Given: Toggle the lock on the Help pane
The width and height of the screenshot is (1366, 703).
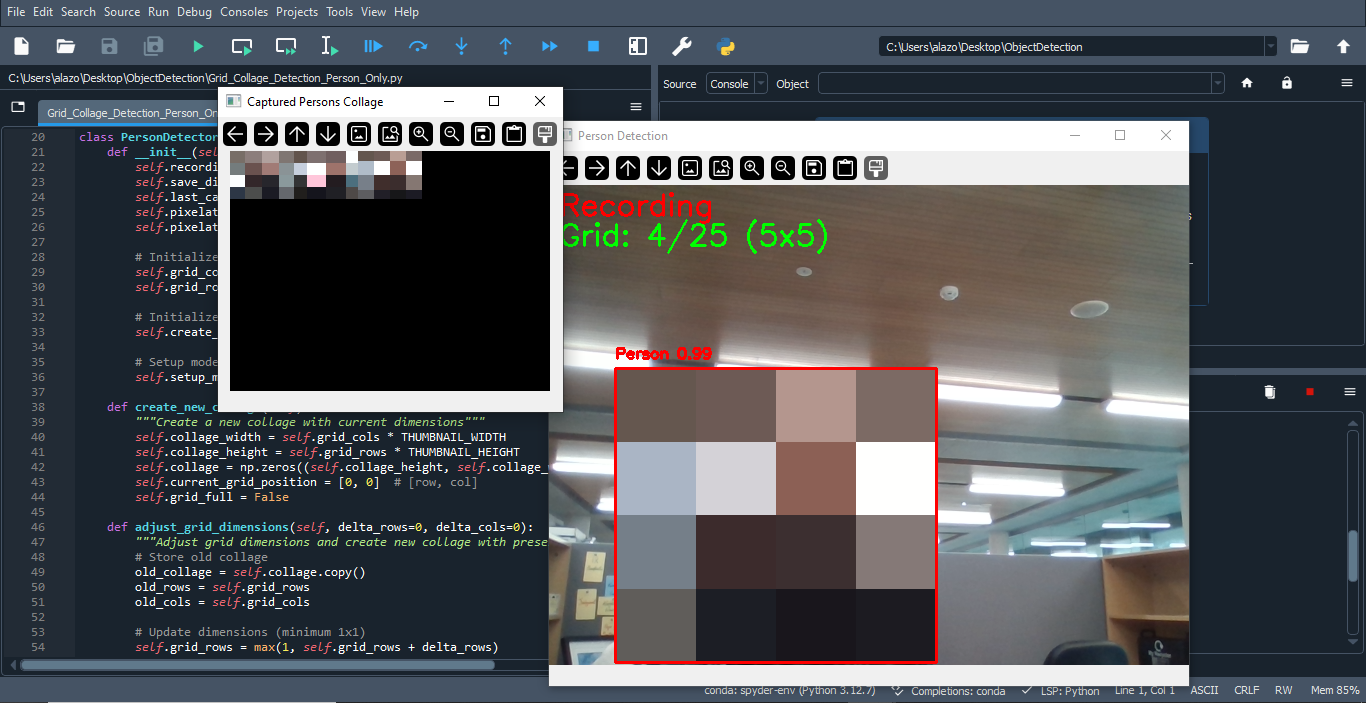Looking at the screenshot, I should [1287, 83].
